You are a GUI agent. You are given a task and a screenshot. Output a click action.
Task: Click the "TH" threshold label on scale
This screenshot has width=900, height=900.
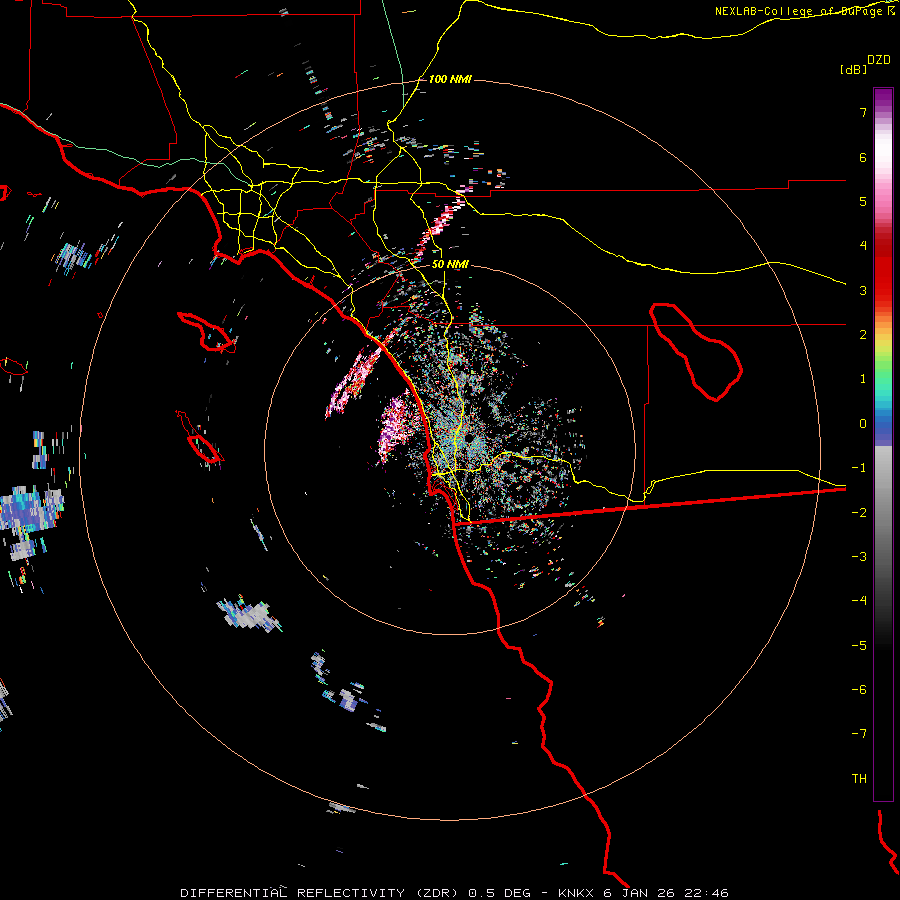[859, 779]
